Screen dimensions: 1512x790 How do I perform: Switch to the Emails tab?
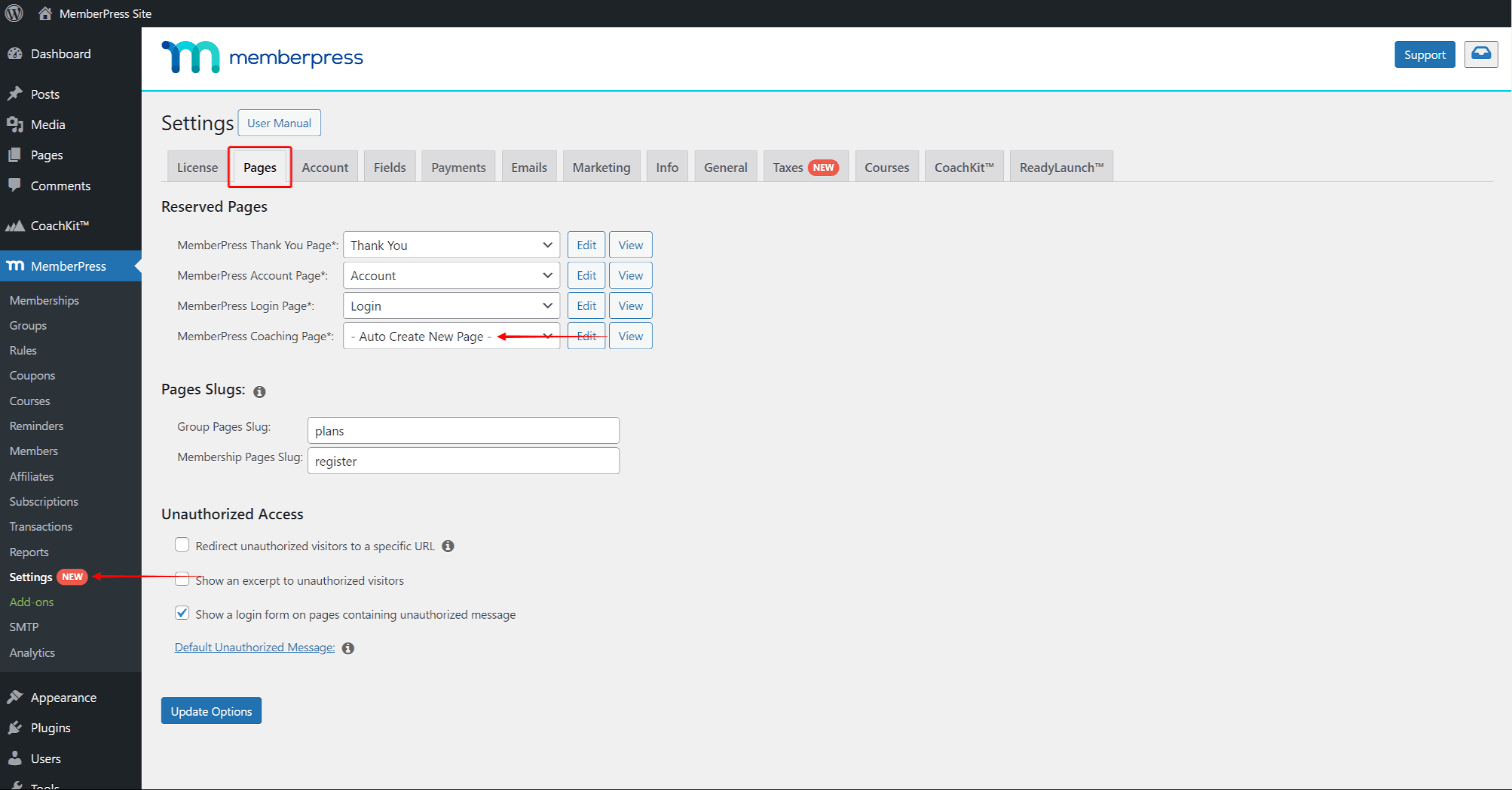[x=528, y=167]
